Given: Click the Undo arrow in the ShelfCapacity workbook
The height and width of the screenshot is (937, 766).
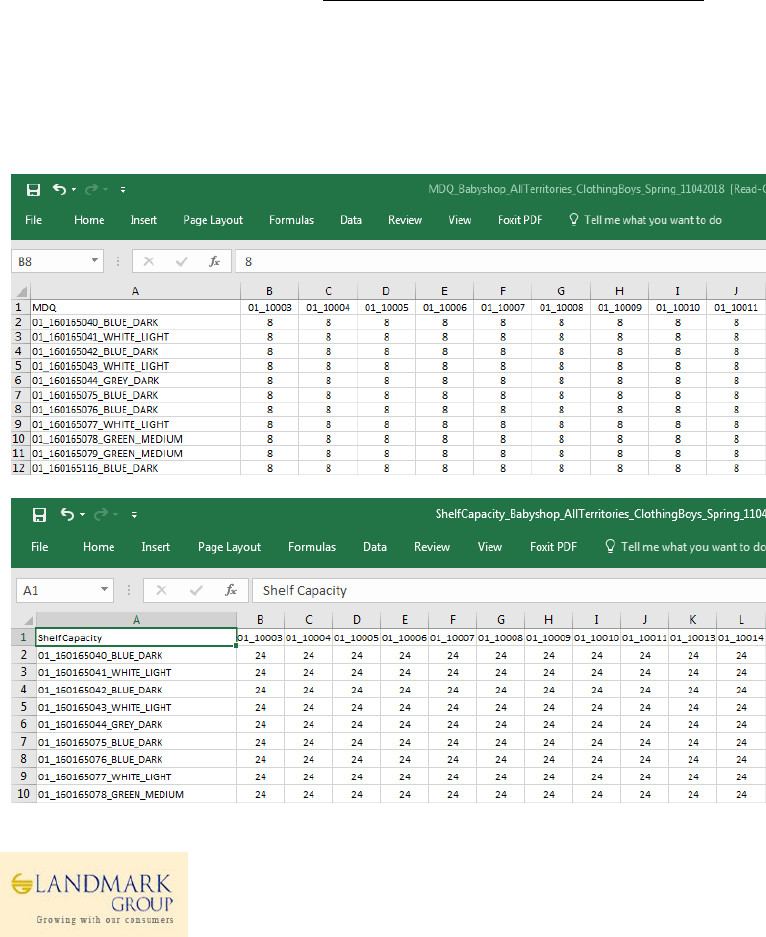Looking at the screenshot, I should point(68,514).
